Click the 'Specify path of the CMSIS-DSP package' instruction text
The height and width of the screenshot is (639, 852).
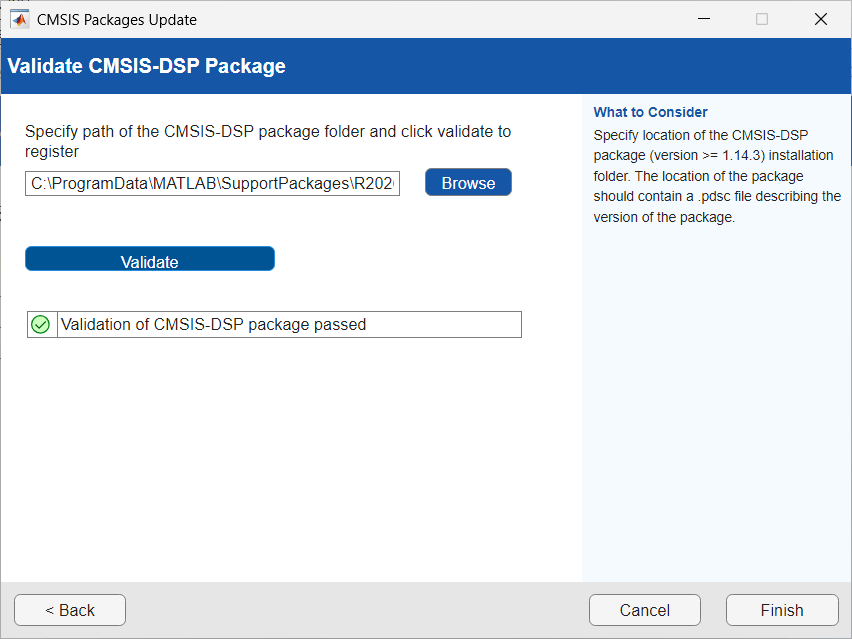[268, 141]
